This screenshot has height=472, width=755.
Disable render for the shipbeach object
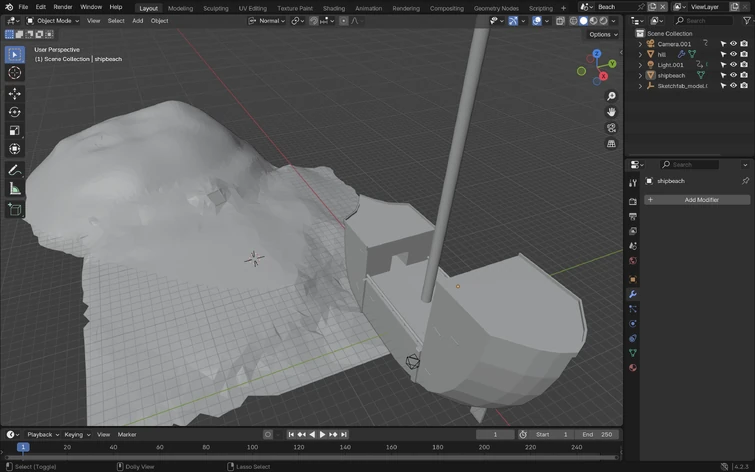[x=744, y=75]
